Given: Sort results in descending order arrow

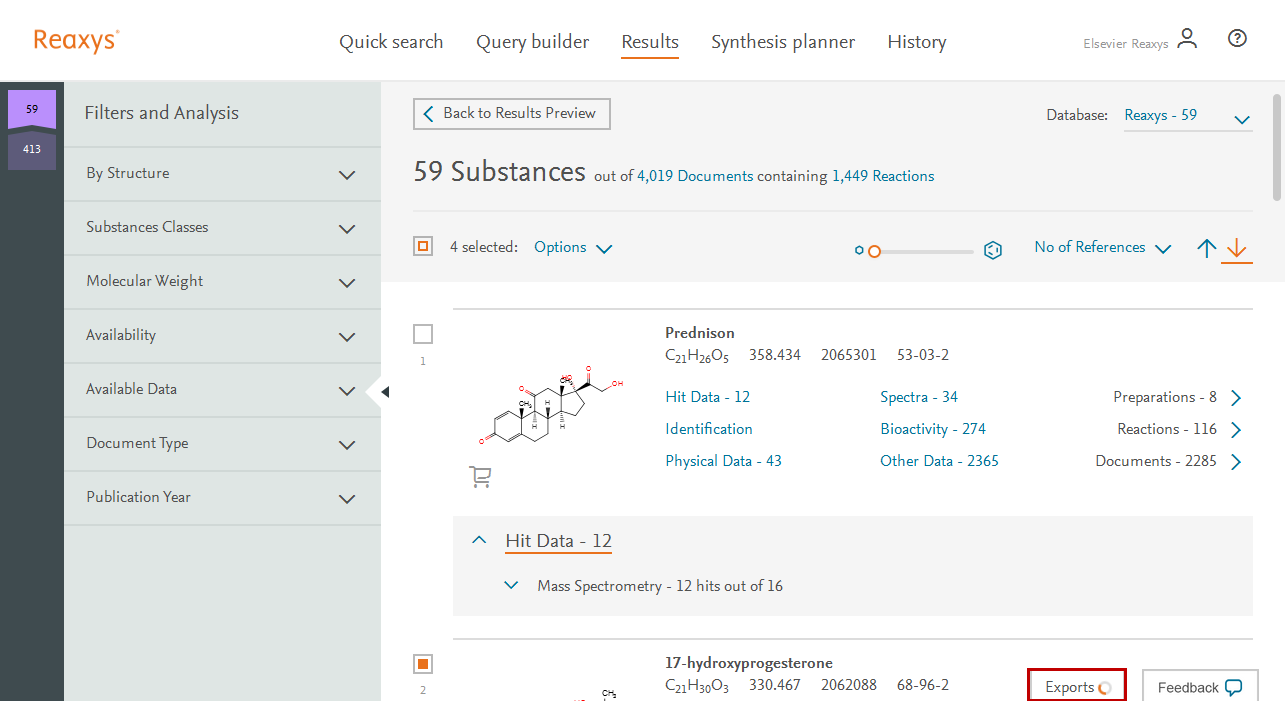Looking at the screenshot, I should click(x=1237, y=248).
